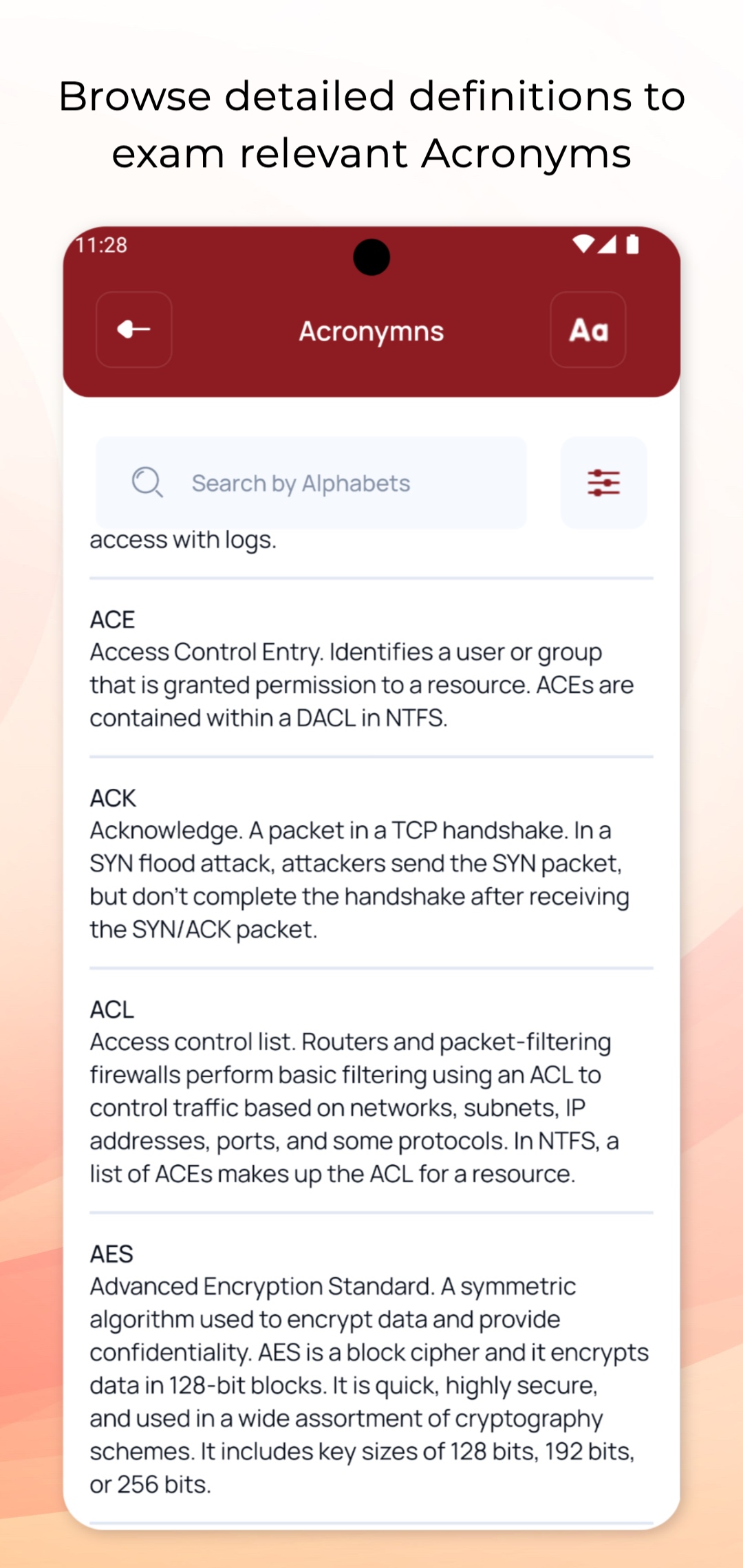Open the ACL acronym entry
The width and height of the screenshot is (743, 1568).
(112, 1010)
